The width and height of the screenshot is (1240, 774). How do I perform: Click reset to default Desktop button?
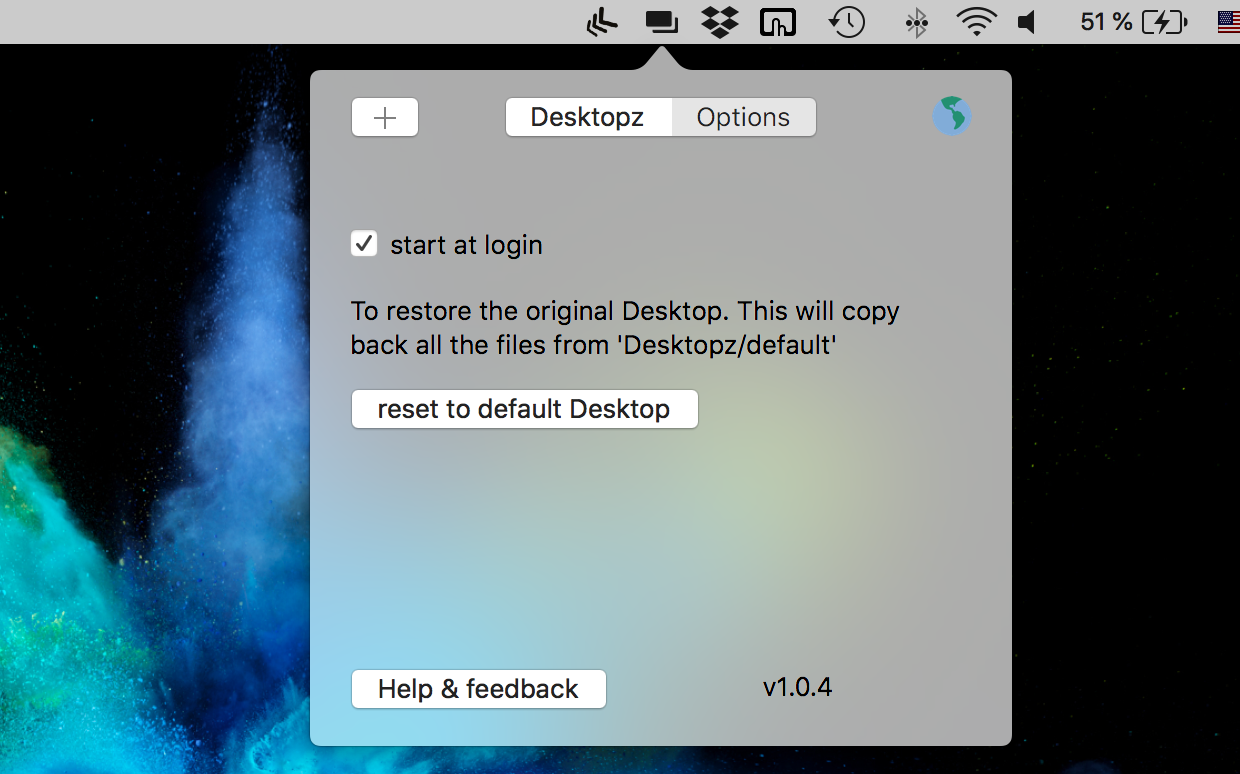tap(525, 409)
